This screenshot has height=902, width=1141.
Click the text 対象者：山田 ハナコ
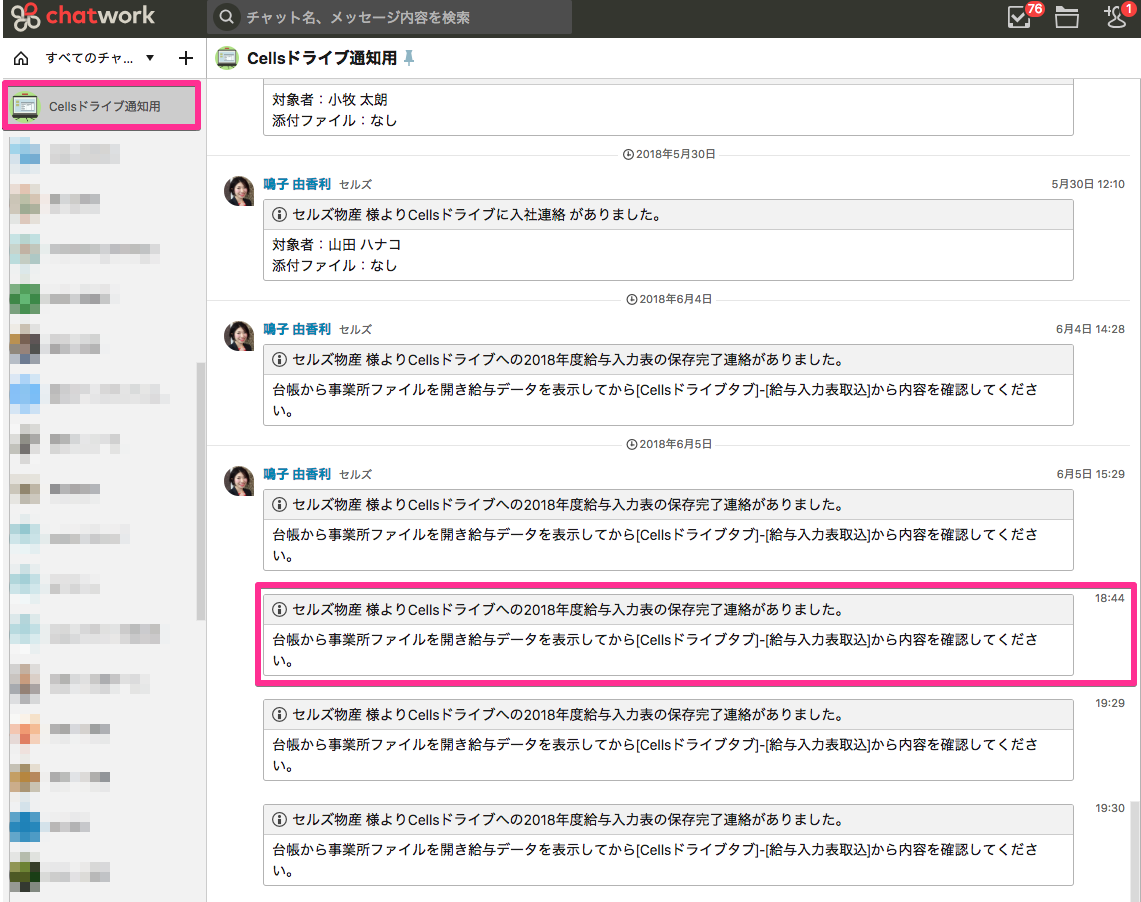[x=336, y=244]
